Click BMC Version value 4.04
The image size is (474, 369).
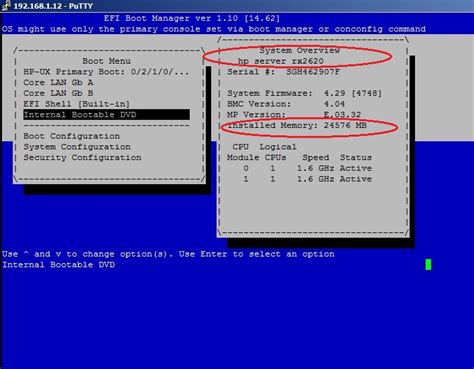(334, 104)
